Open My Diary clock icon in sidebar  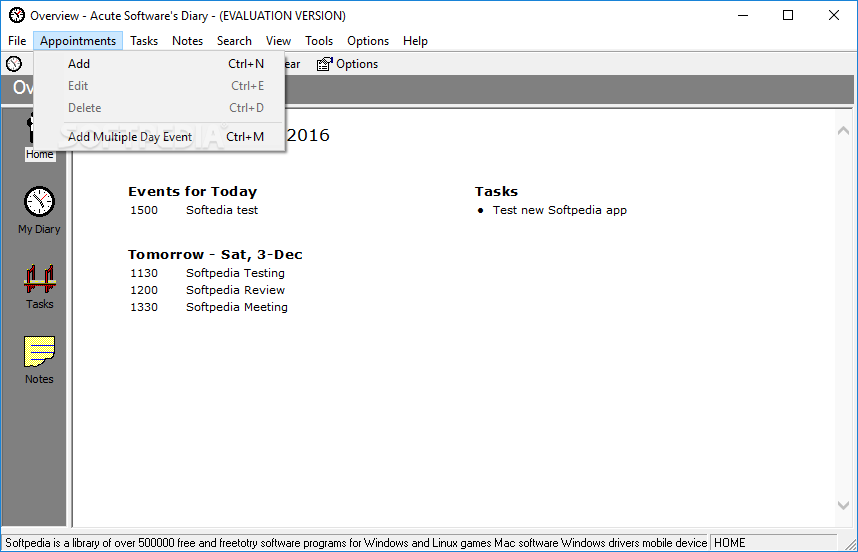point(39,201)
